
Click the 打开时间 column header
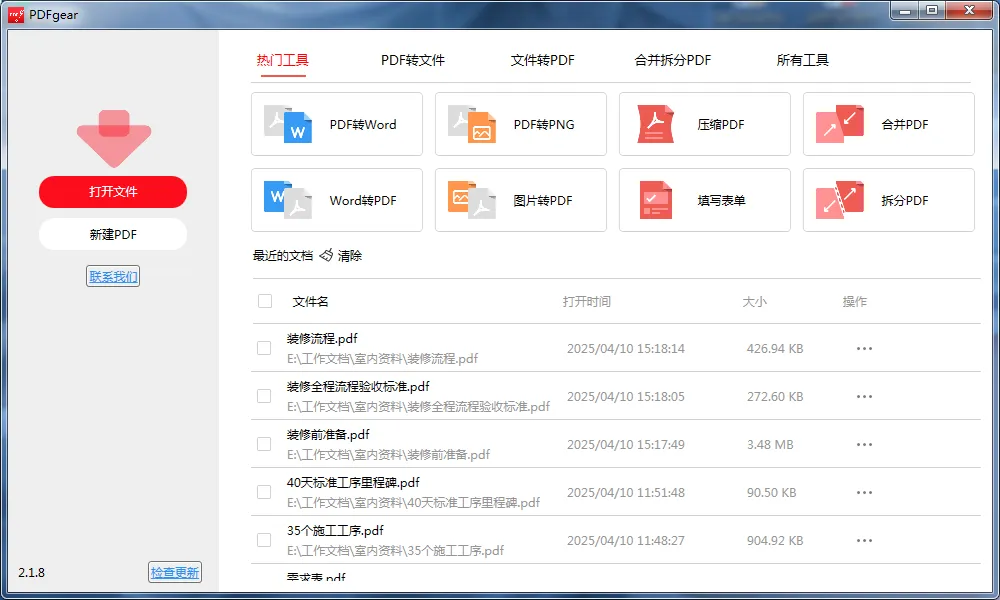[x=587, y=302]
